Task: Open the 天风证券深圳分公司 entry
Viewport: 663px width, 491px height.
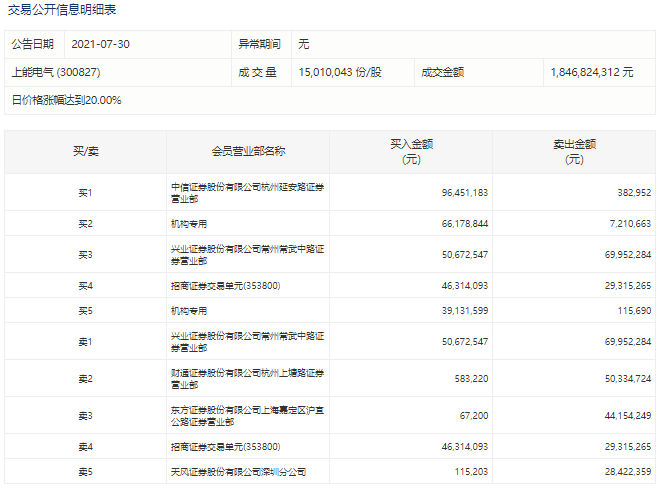Action: (x=238, y=471)
